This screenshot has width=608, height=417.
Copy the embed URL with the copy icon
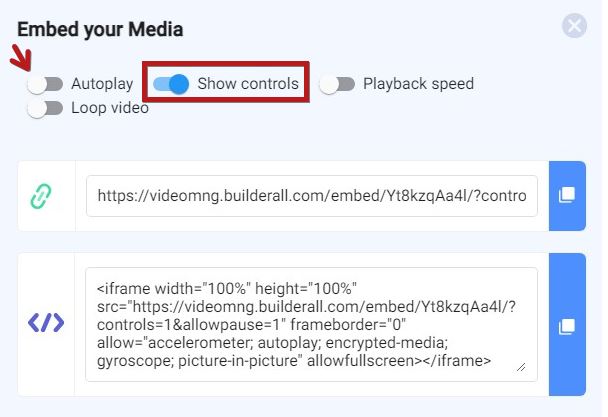click(567, 196)
